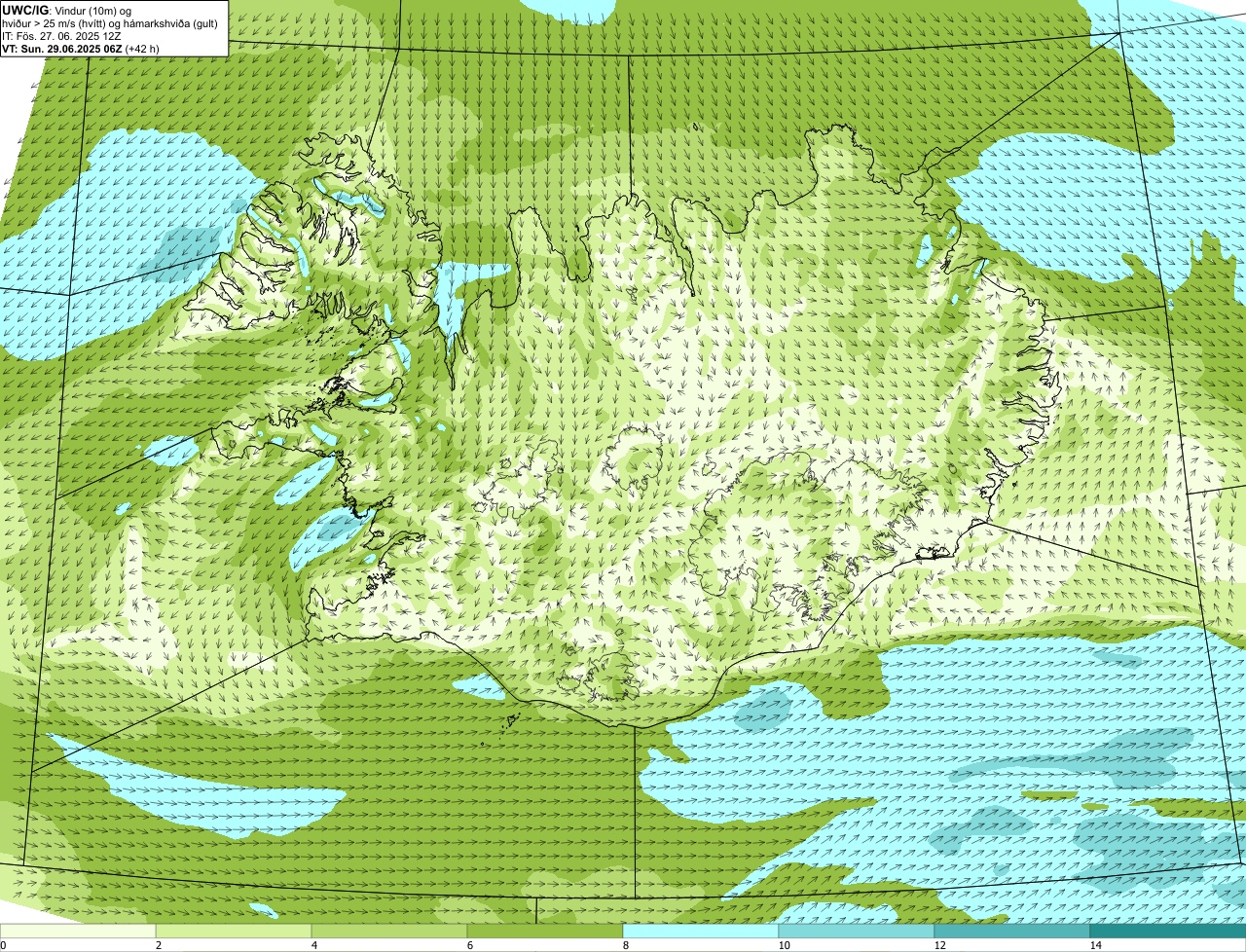Pick the color bar segment between 0 and 2

[78, 931]
